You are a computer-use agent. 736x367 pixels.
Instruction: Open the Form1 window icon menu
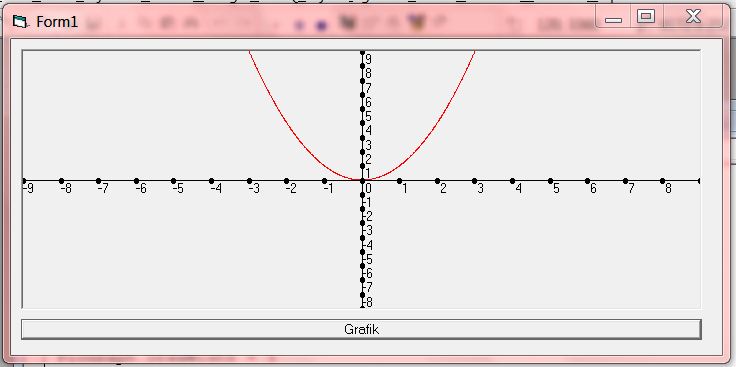click(x=20, y=22)
